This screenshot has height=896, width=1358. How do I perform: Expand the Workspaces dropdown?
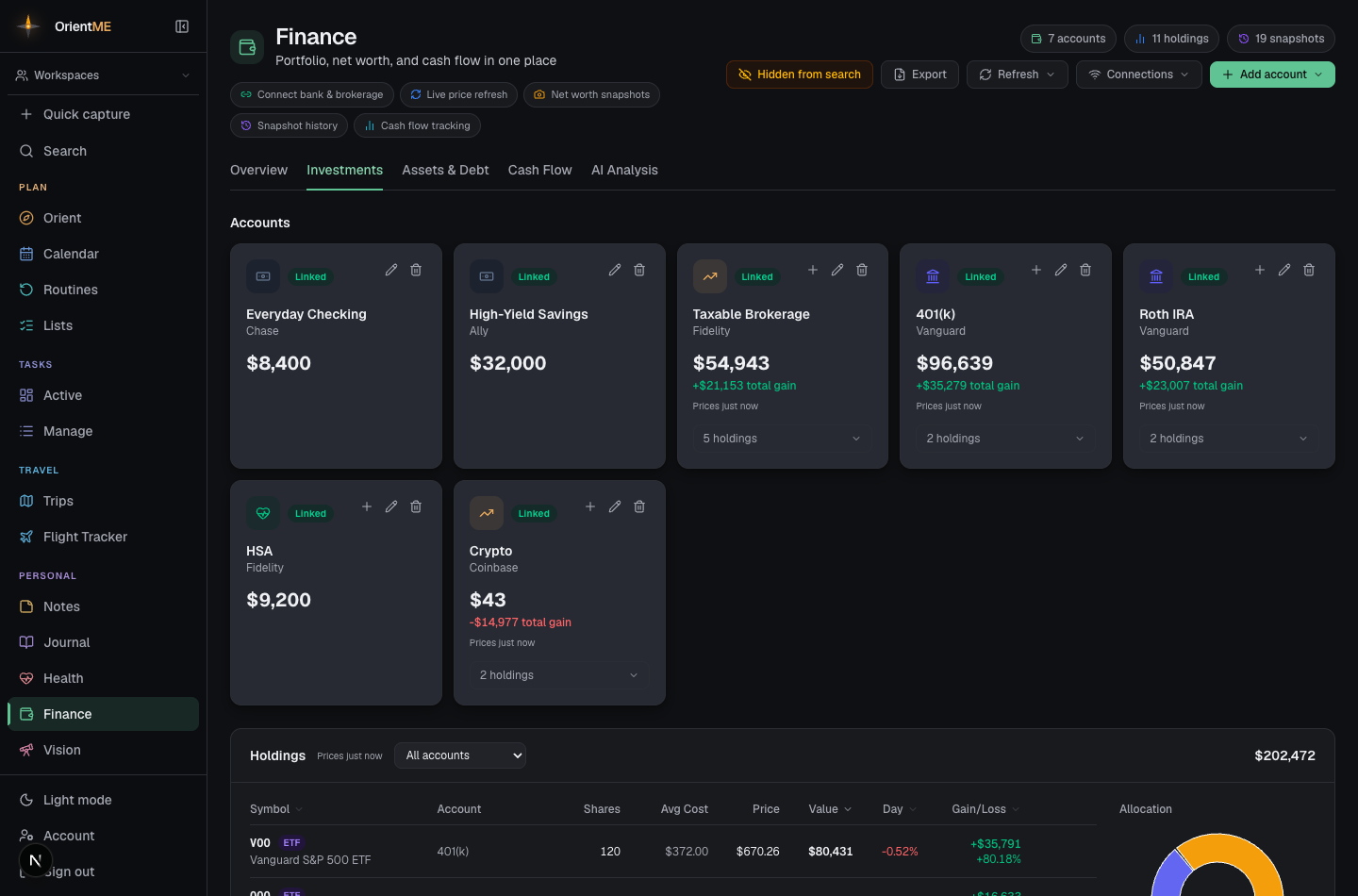pyautogui.click(x=104, y=75)
